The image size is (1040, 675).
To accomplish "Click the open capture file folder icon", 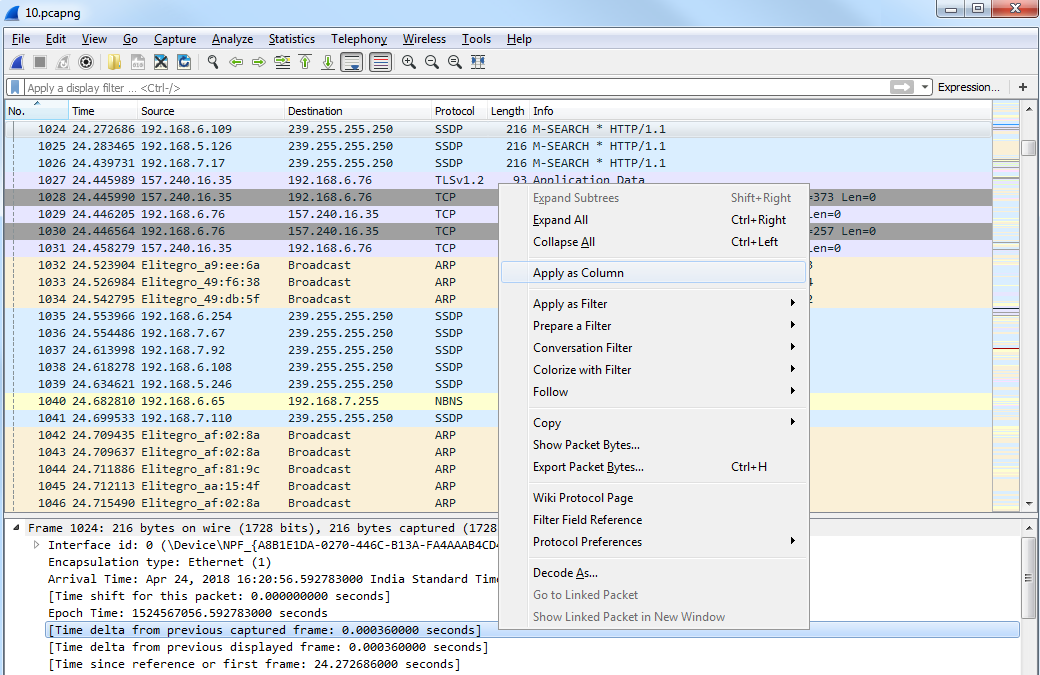I will pos(114,62).
